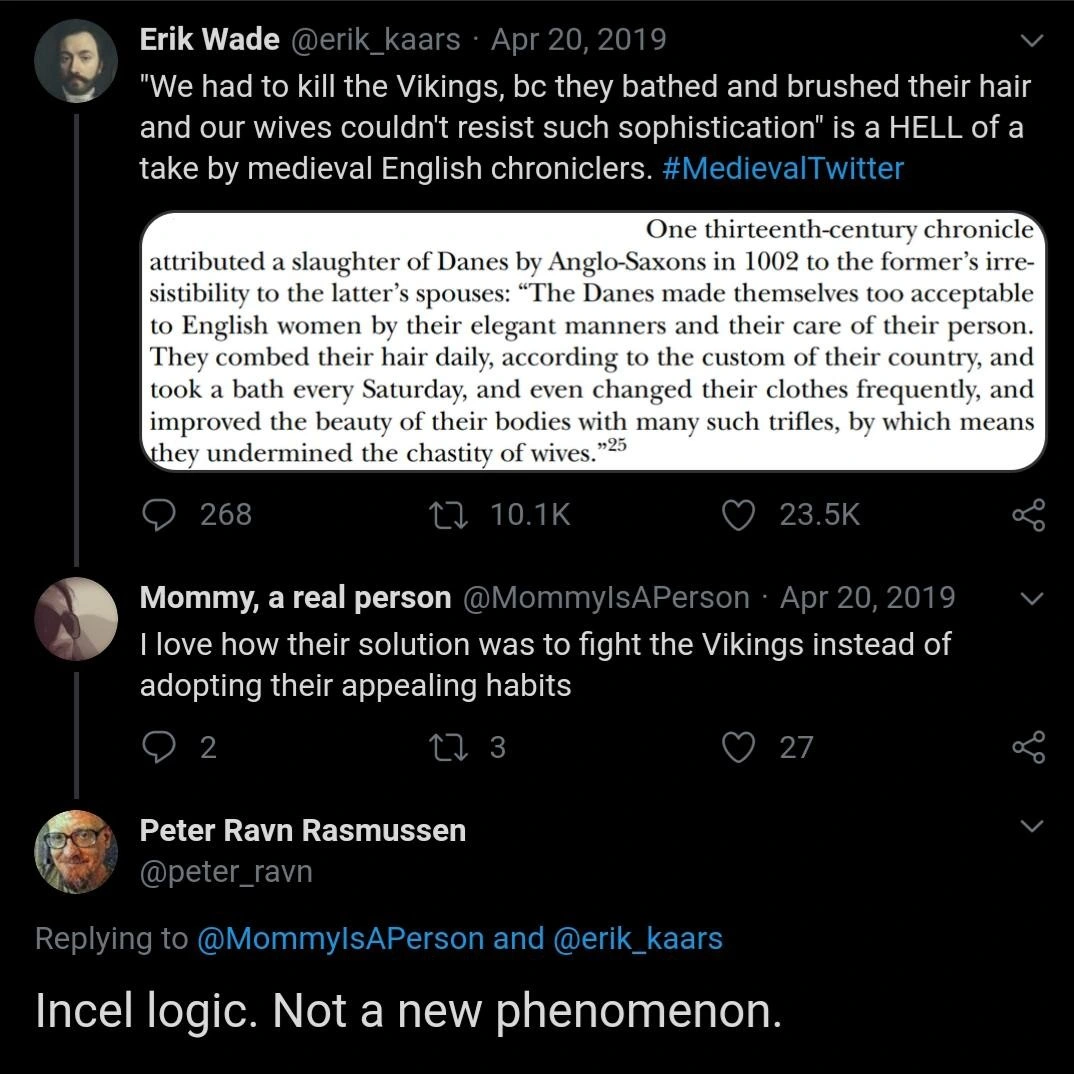View Mommy, a real person's avatar
The image size is (1074, 1074).
[x=76, y=619]
